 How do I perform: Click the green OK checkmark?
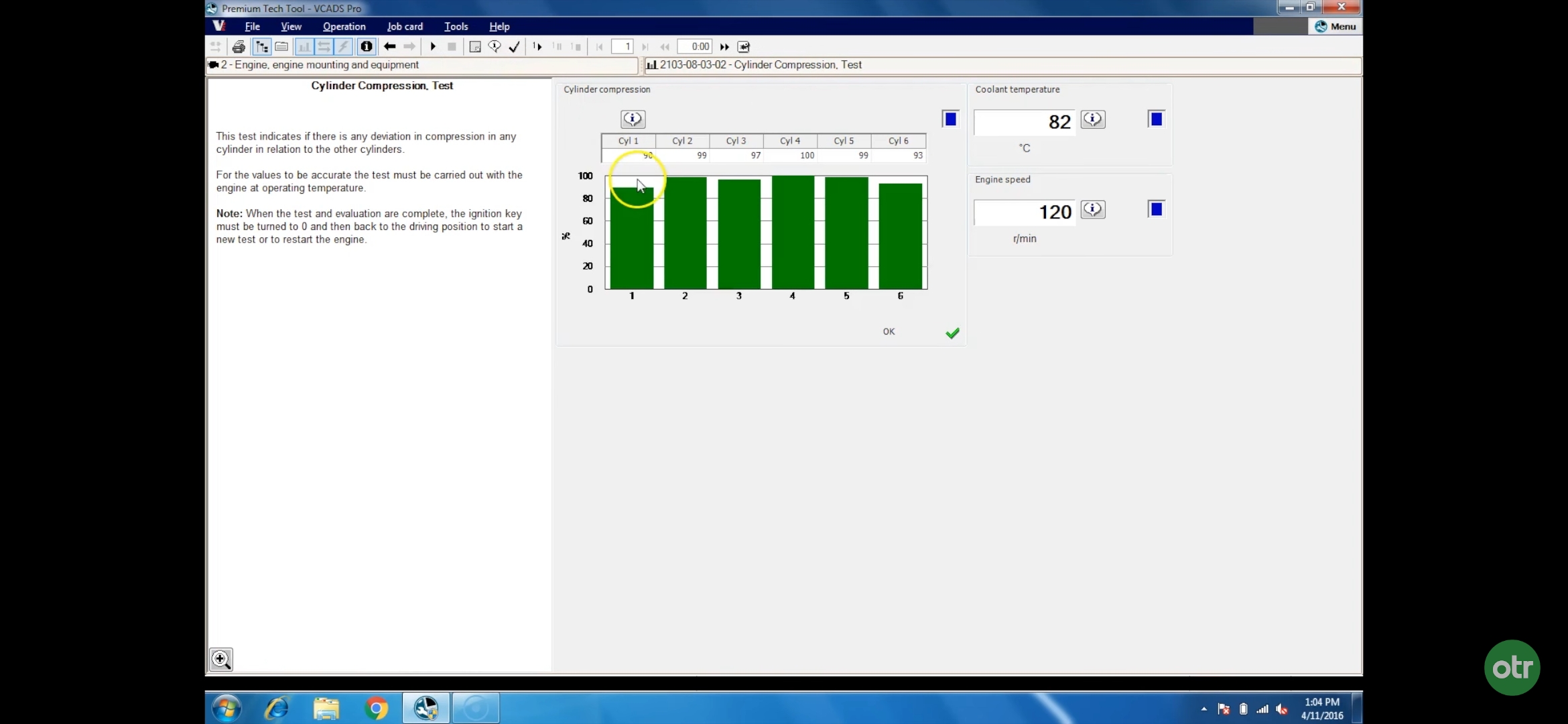pos(952,333)
